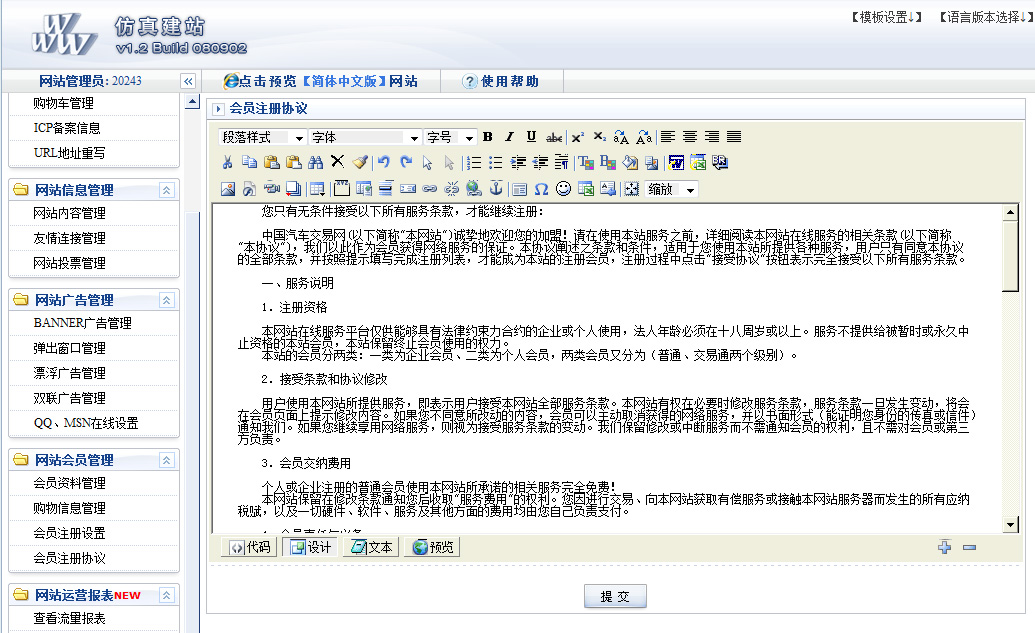Open 会员资料管理 in the sidebar

click(69, 483)
